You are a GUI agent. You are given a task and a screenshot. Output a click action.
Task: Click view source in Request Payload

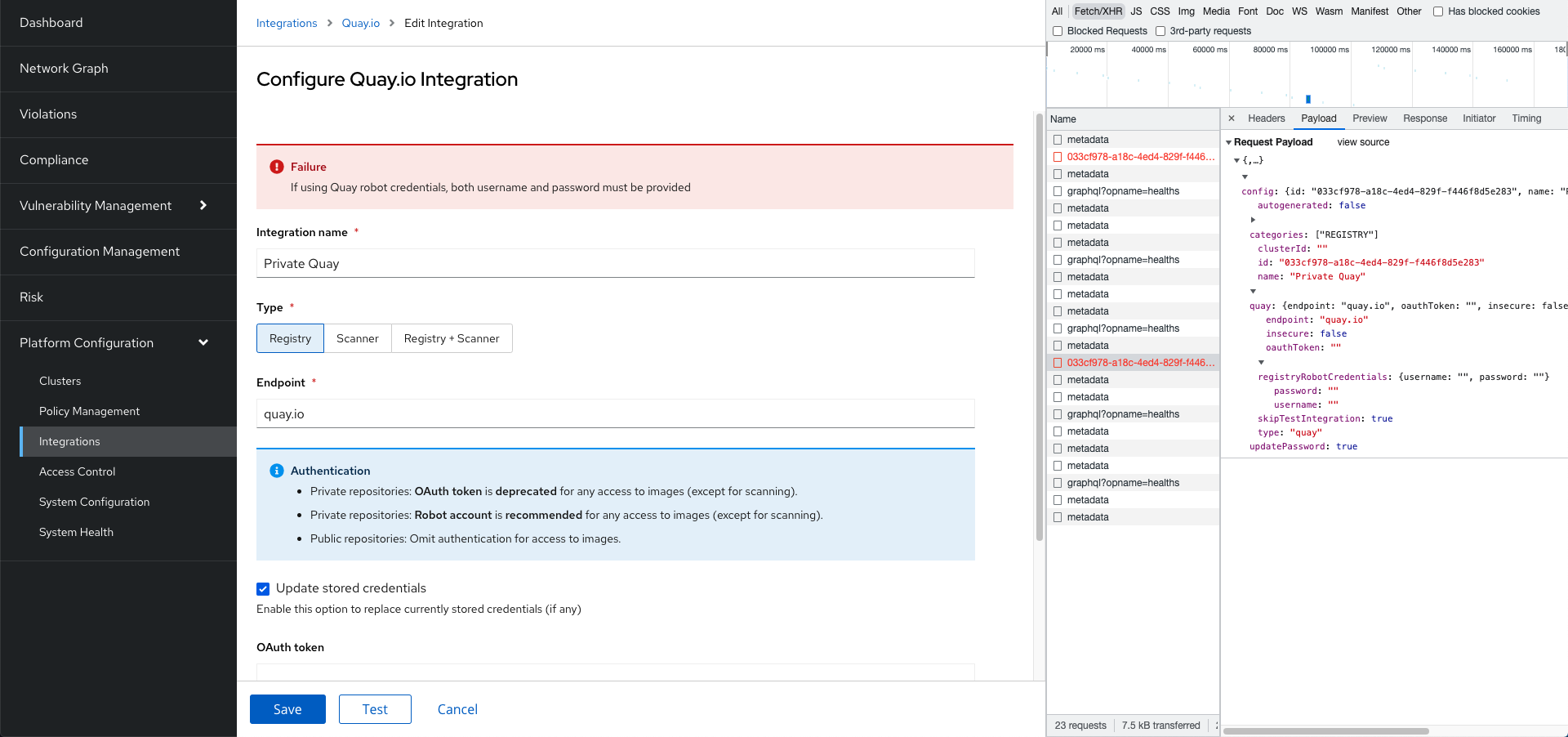tap(1363, 142)
